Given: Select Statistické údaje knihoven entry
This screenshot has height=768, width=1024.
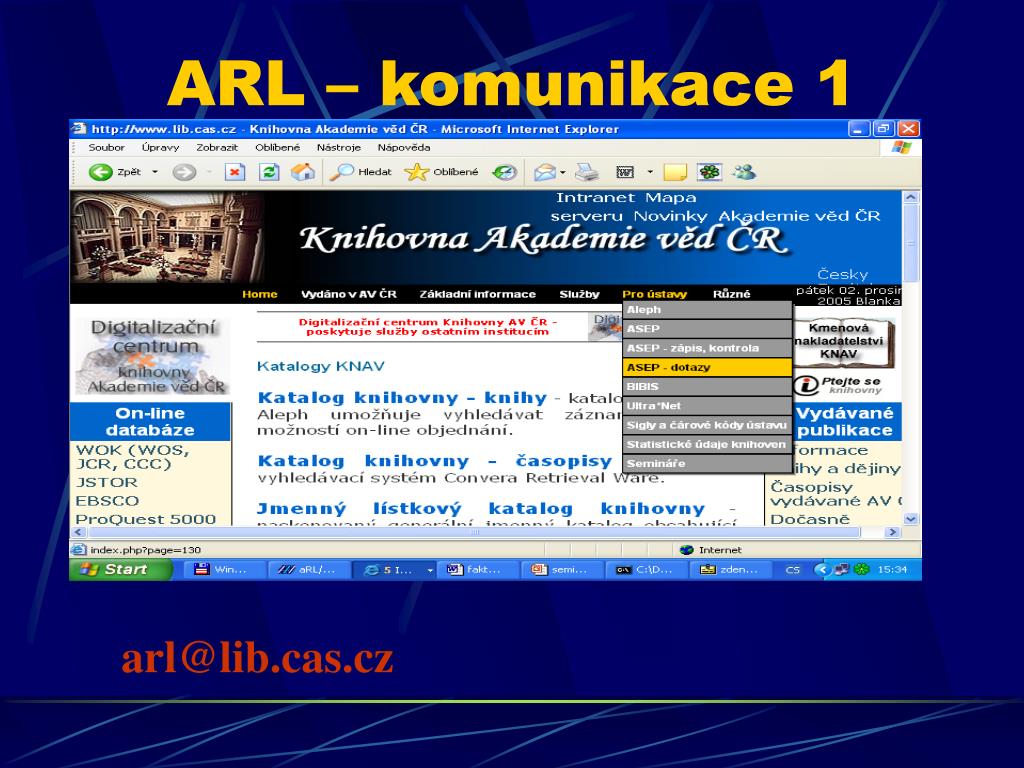Looking at the screenshot, I should [708, 444].
